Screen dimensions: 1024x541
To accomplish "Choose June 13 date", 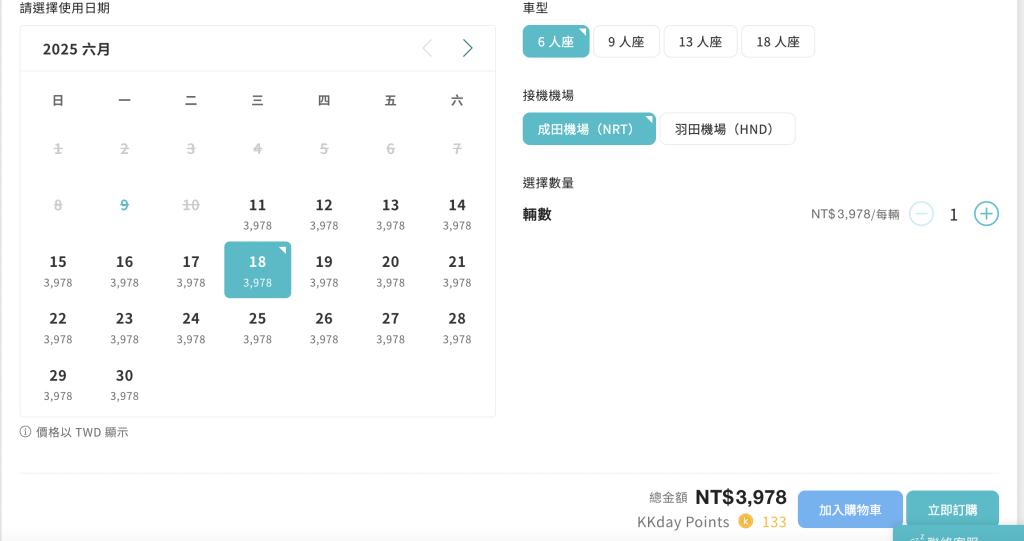I will click(391, 214).
